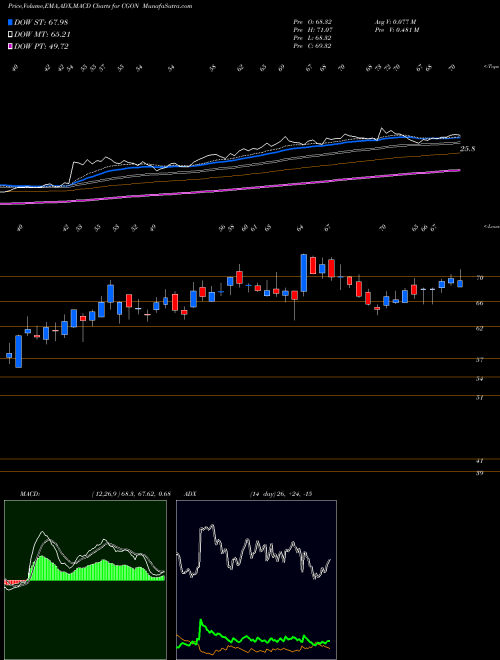Click the 39 price level label
Viewport: 500px width, 660px height.
coord(479,473)
